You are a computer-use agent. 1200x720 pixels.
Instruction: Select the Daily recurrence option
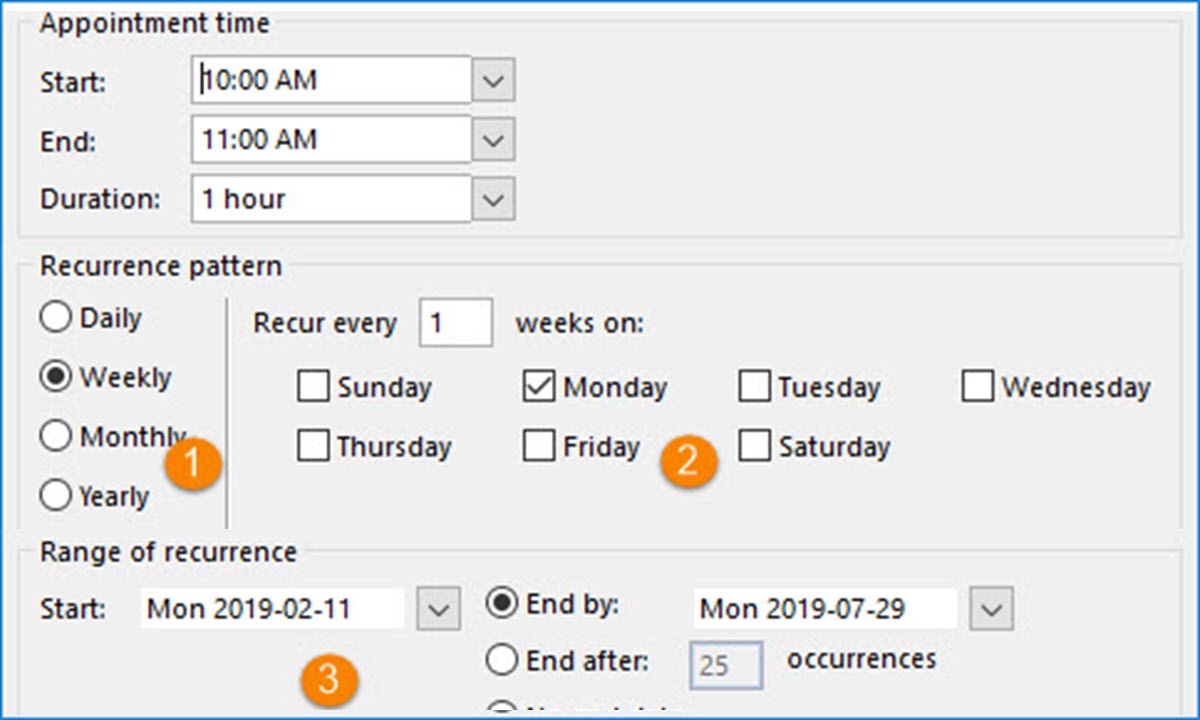pos(56,318)
